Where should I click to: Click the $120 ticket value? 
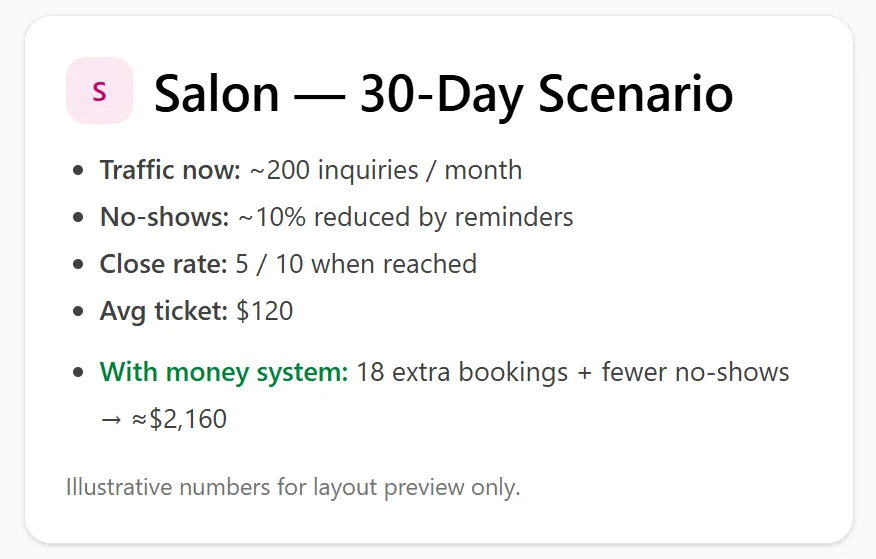[265, 311]
